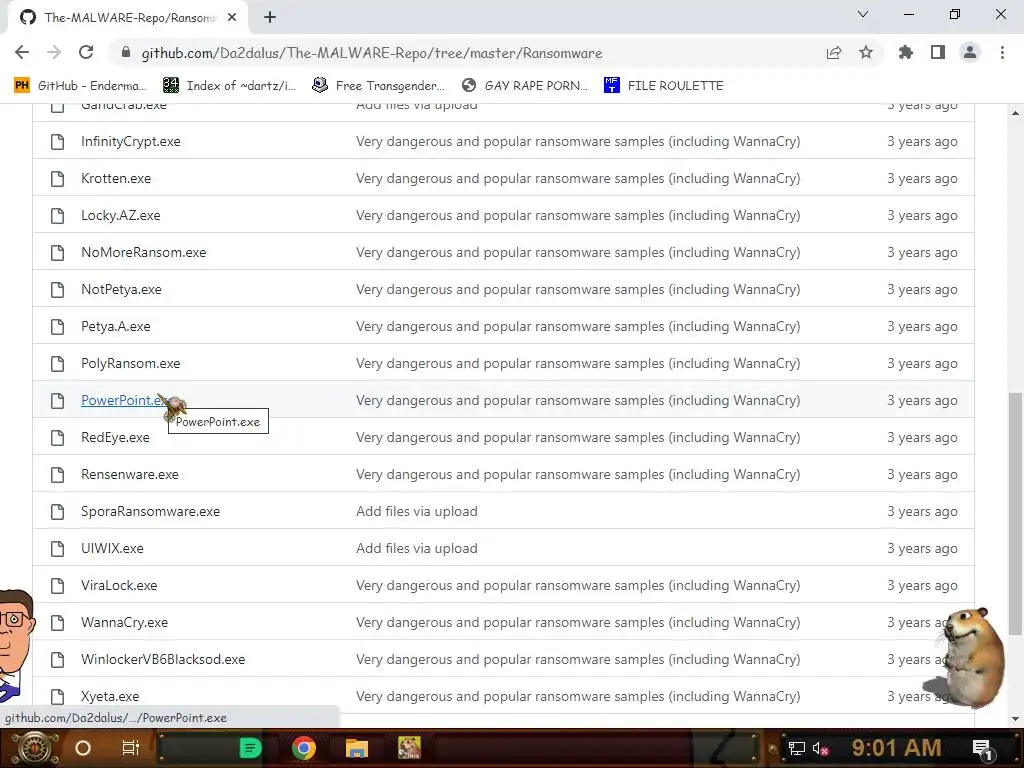1024x768 pixels.
Task: Click the PolyRansom.exe file icon
Action: pos(57,364)
